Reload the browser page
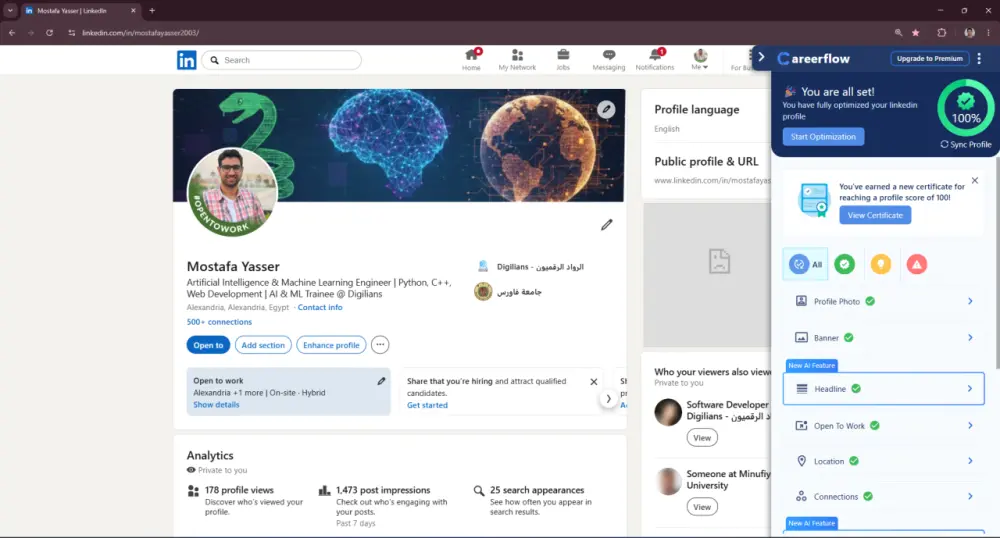Image resolution: width=1000 pixels, height=538 pixels. (x=49, y=33)
